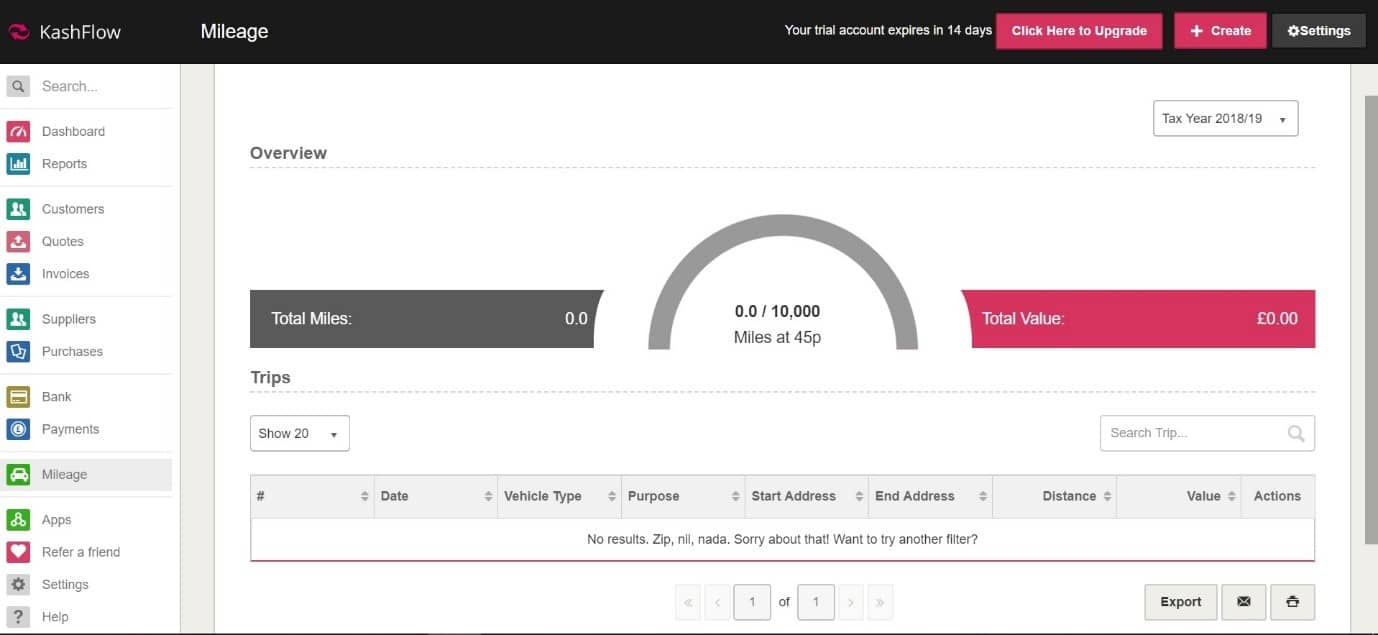The height and width of the screenshot is (635, 1378).
Task: Click the magnifier icon in Search Trip
Action: point(1296,433)
